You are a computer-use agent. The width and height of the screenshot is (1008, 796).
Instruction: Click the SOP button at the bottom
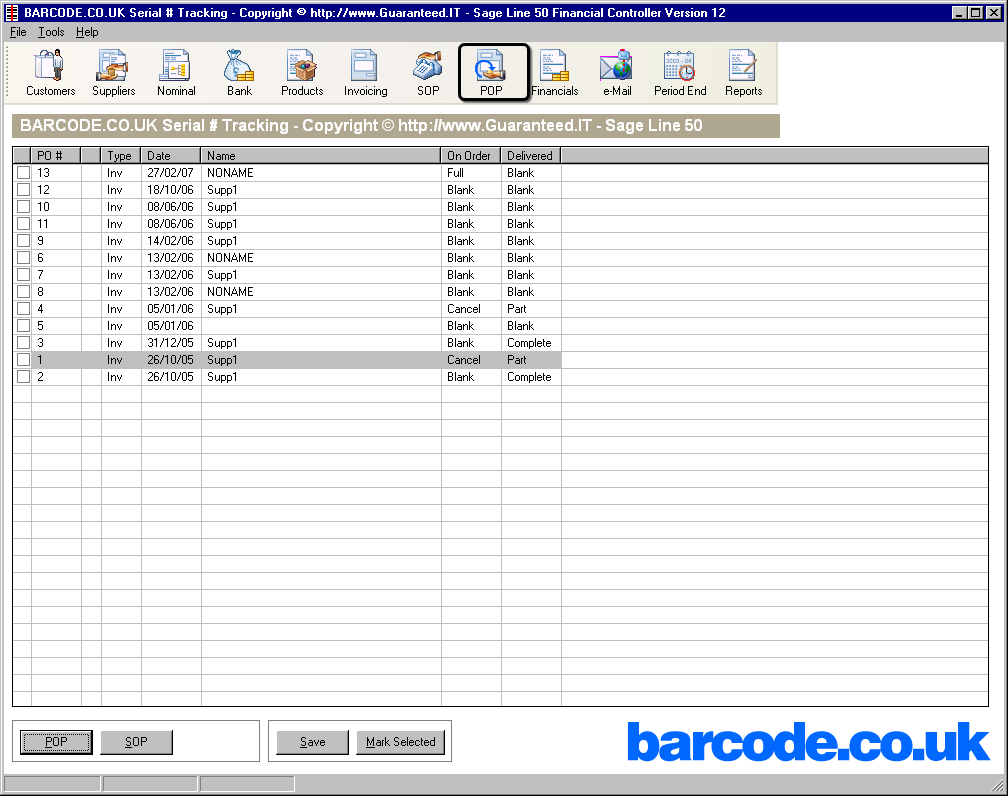coord(136,742)
